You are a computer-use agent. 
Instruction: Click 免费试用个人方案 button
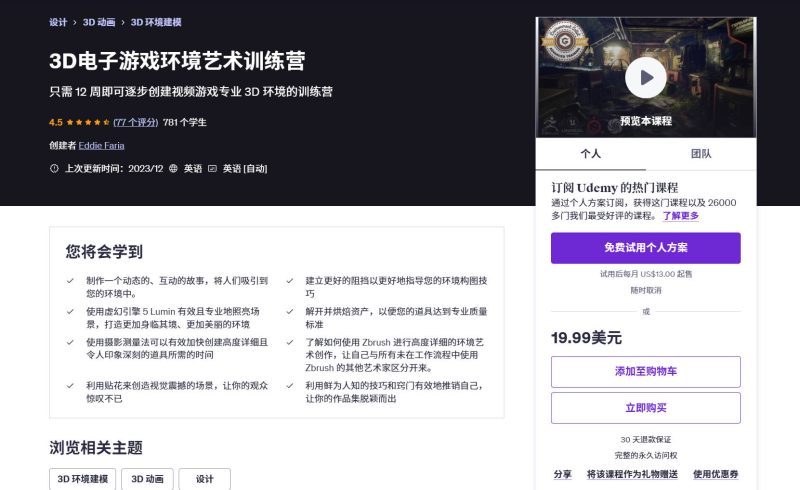coord(645,248)
